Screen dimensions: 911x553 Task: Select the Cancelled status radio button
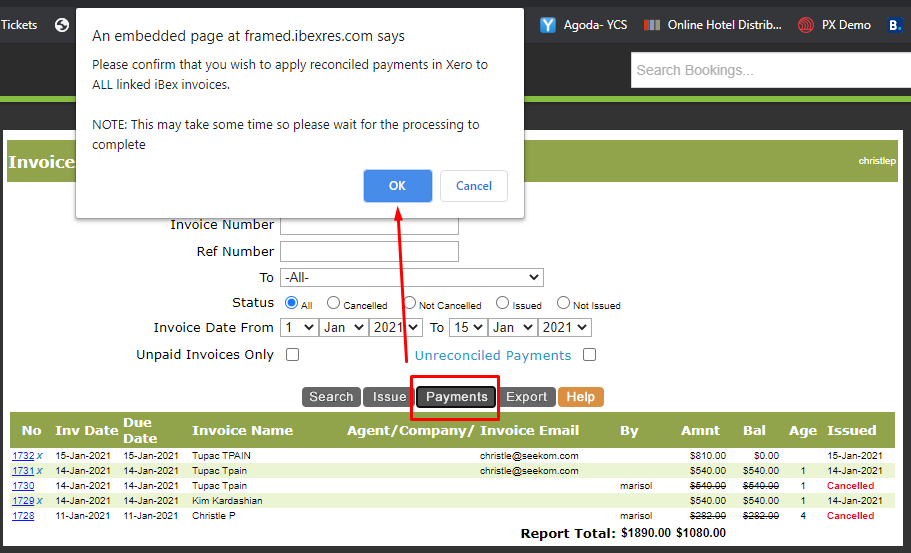coord(334,303)
